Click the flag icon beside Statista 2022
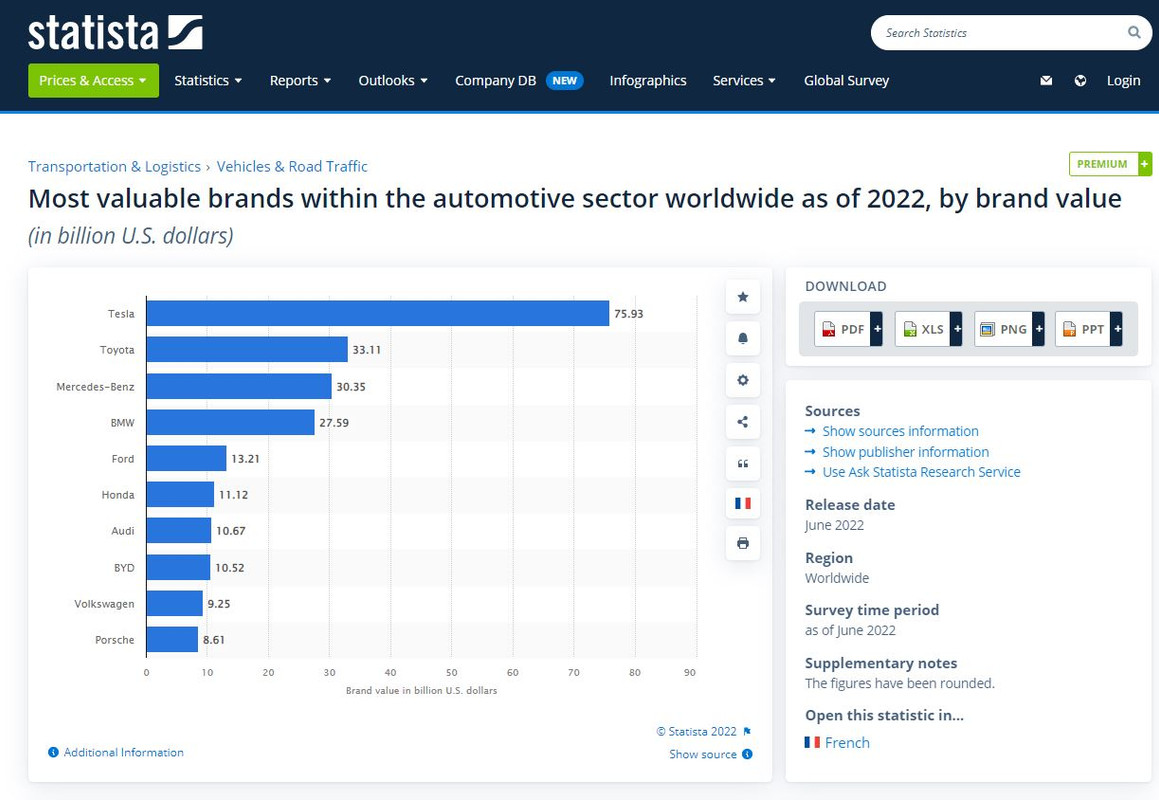This screenshot has height=800, width=1159. click(747, 731)
